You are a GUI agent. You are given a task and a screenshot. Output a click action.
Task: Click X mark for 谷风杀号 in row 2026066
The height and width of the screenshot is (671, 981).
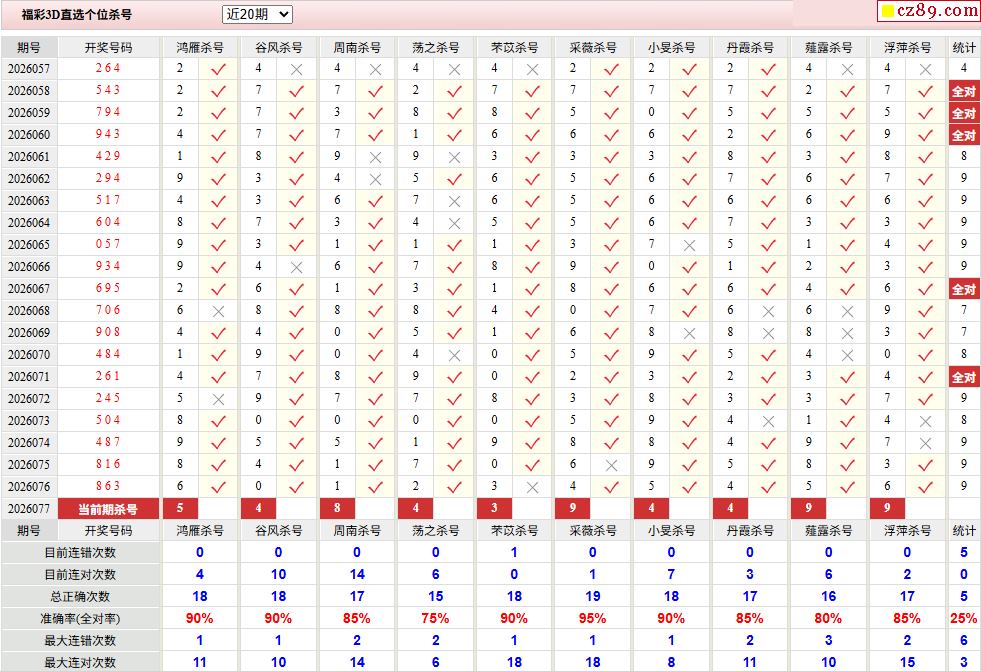(297, 267)
